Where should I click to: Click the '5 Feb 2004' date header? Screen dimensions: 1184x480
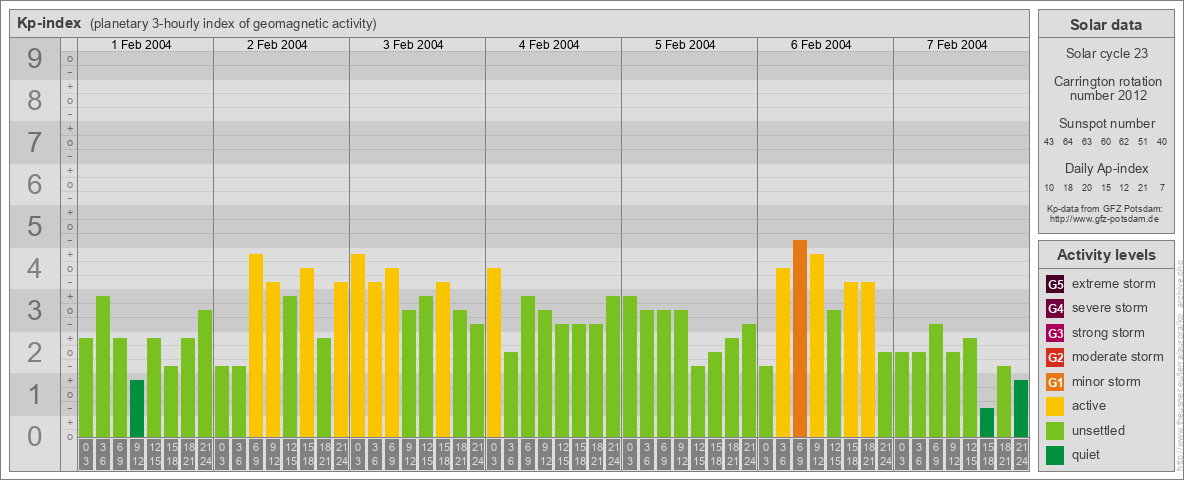(685, 45)
